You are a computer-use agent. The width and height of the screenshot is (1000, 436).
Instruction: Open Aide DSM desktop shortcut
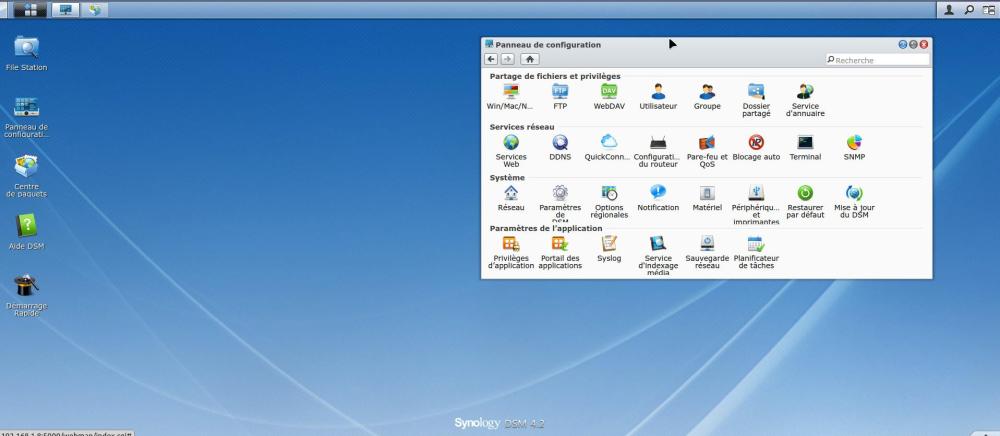coord(26,231)
